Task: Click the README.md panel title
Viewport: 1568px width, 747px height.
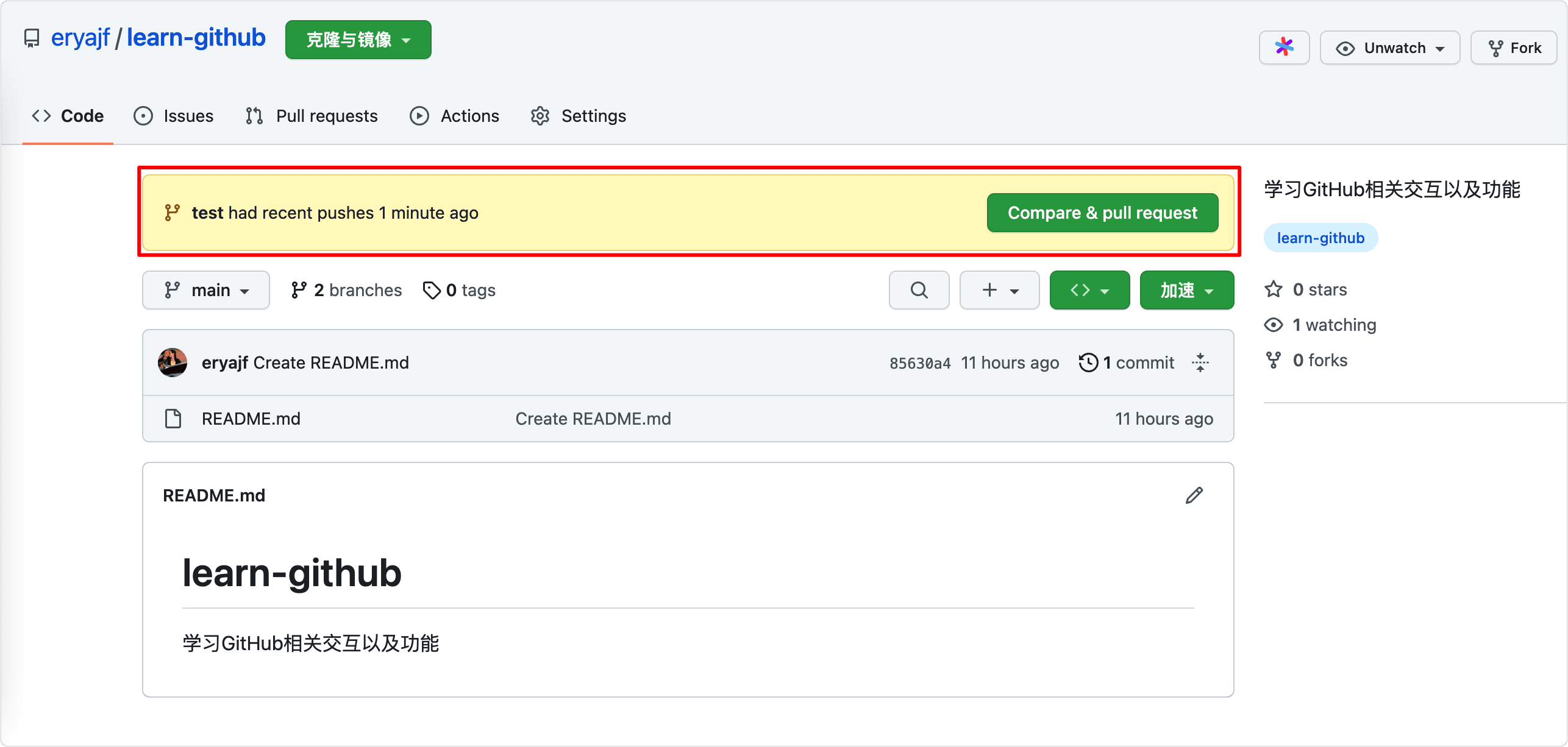Action: [x=214, y=495]
